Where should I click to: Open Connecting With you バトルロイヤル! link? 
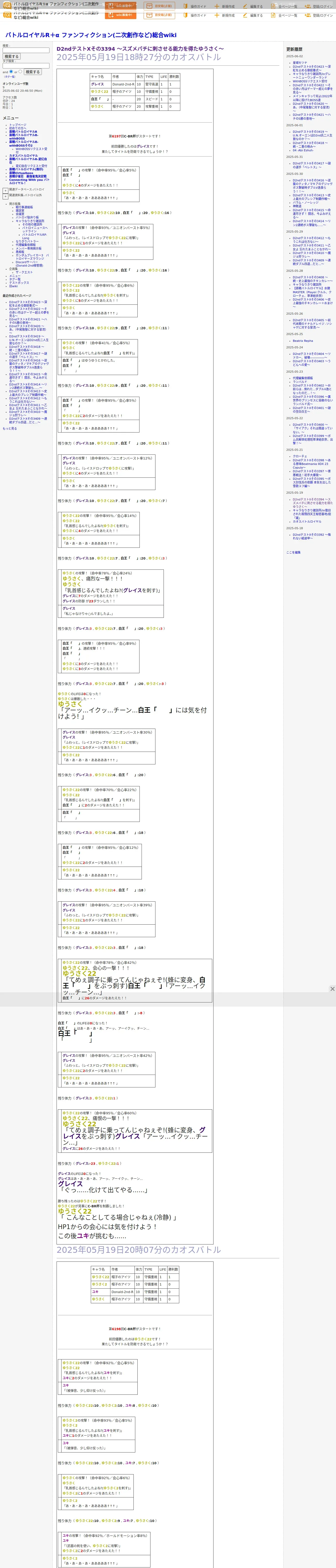click(29, 181)
